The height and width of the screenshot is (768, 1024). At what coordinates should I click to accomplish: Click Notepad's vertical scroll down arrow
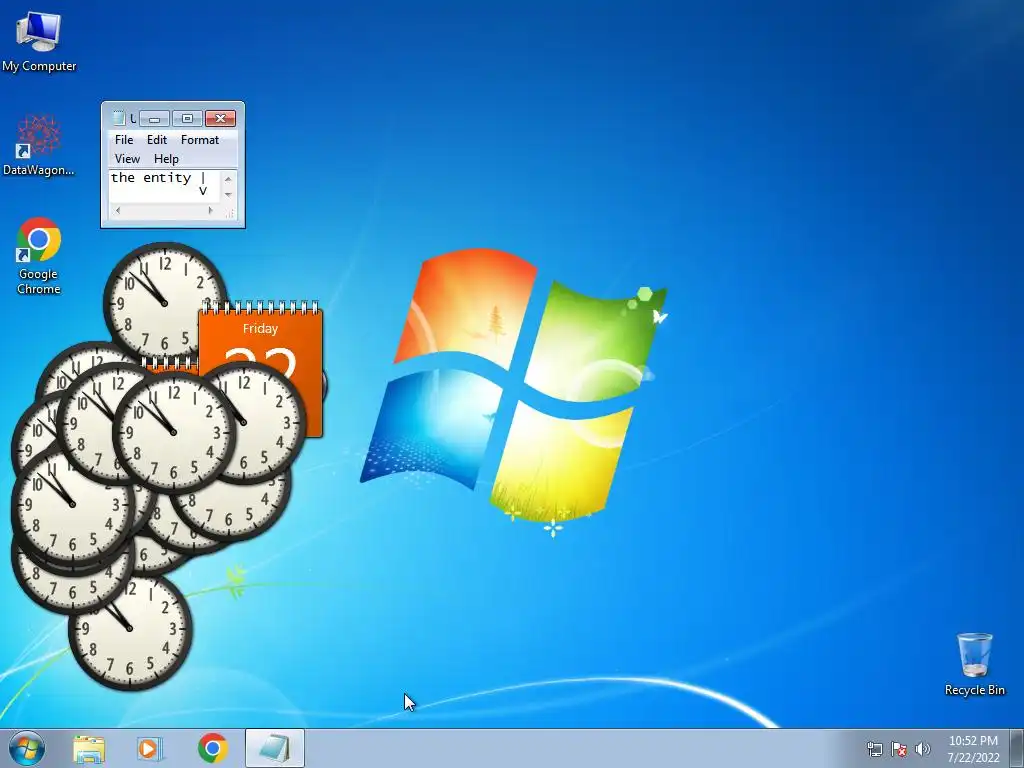pyautogui.click(x=228, y=195)
